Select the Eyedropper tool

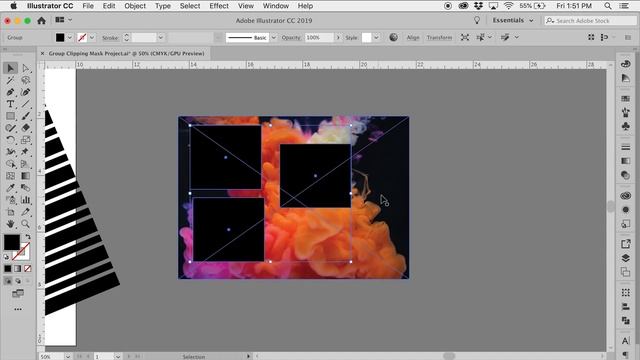tap(11, 188)
